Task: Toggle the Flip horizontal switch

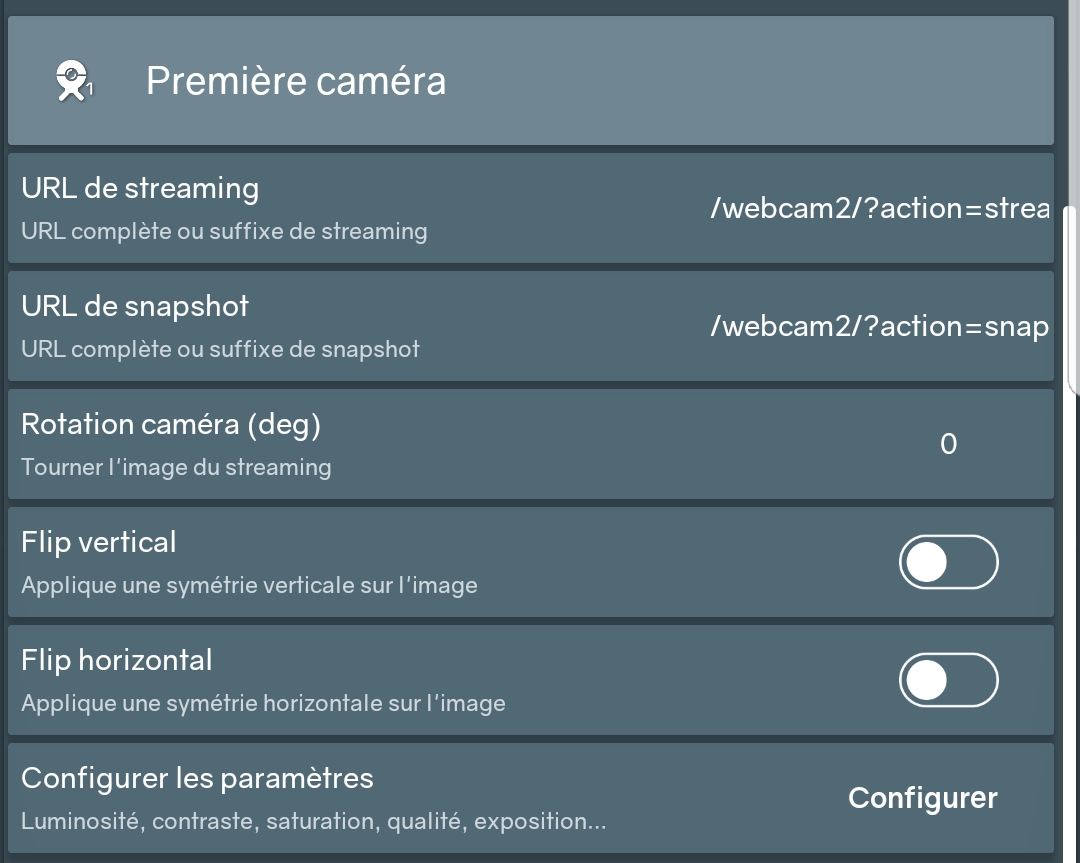Action: coord(948,680)
